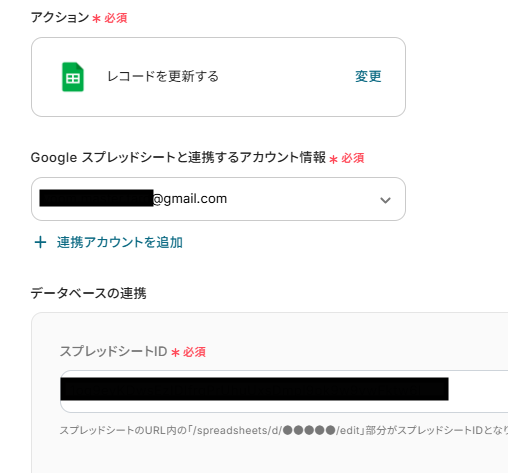Click the 必須 tag next to アクション

point(116,18)
